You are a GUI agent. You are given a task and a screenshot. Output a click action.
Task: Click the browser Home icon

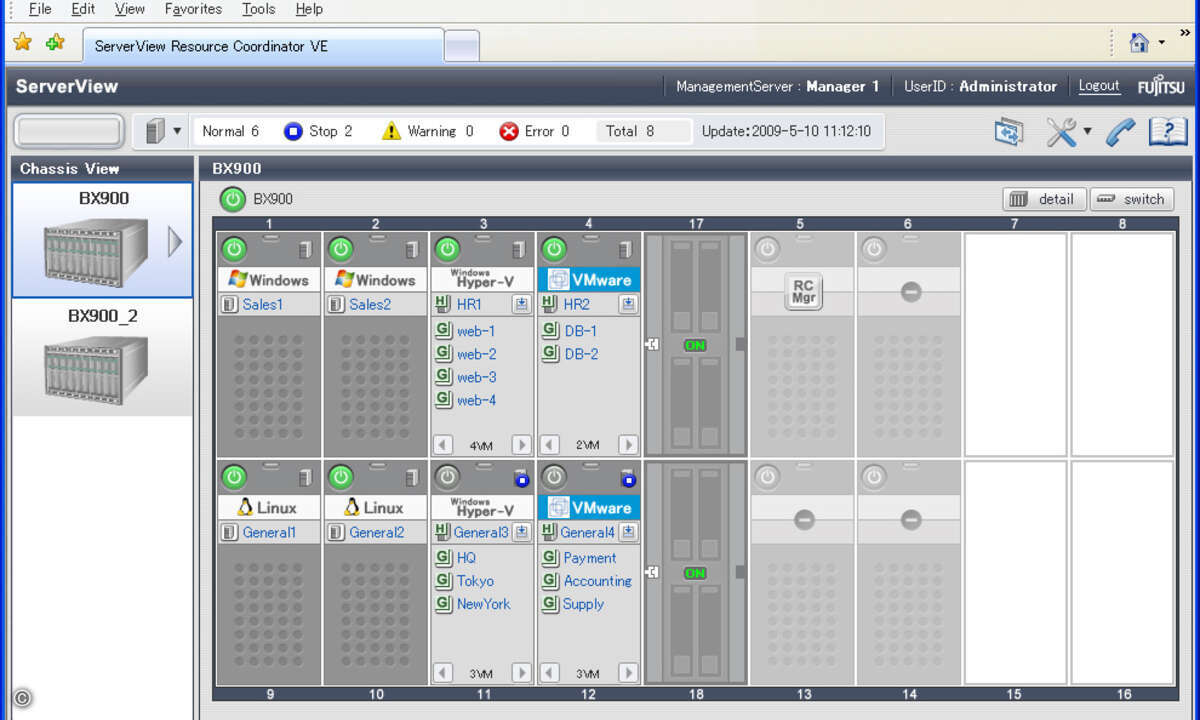coord(1138,43)
